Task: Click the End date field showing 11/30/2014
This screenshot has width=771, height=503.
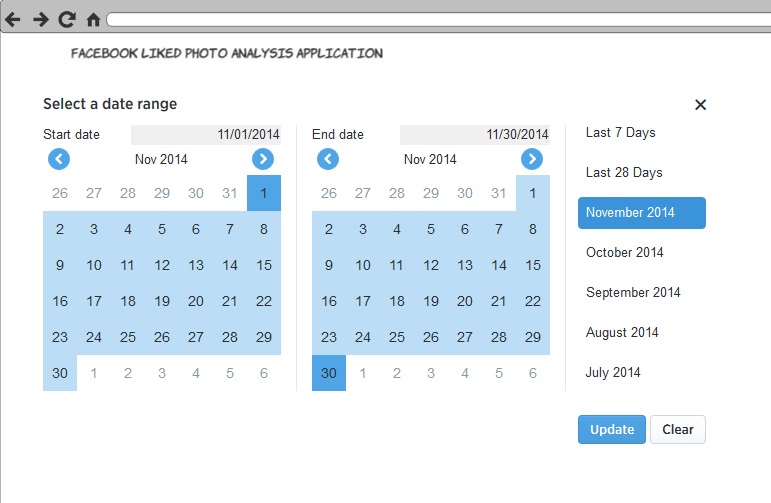Action: (x=475, y=134)
